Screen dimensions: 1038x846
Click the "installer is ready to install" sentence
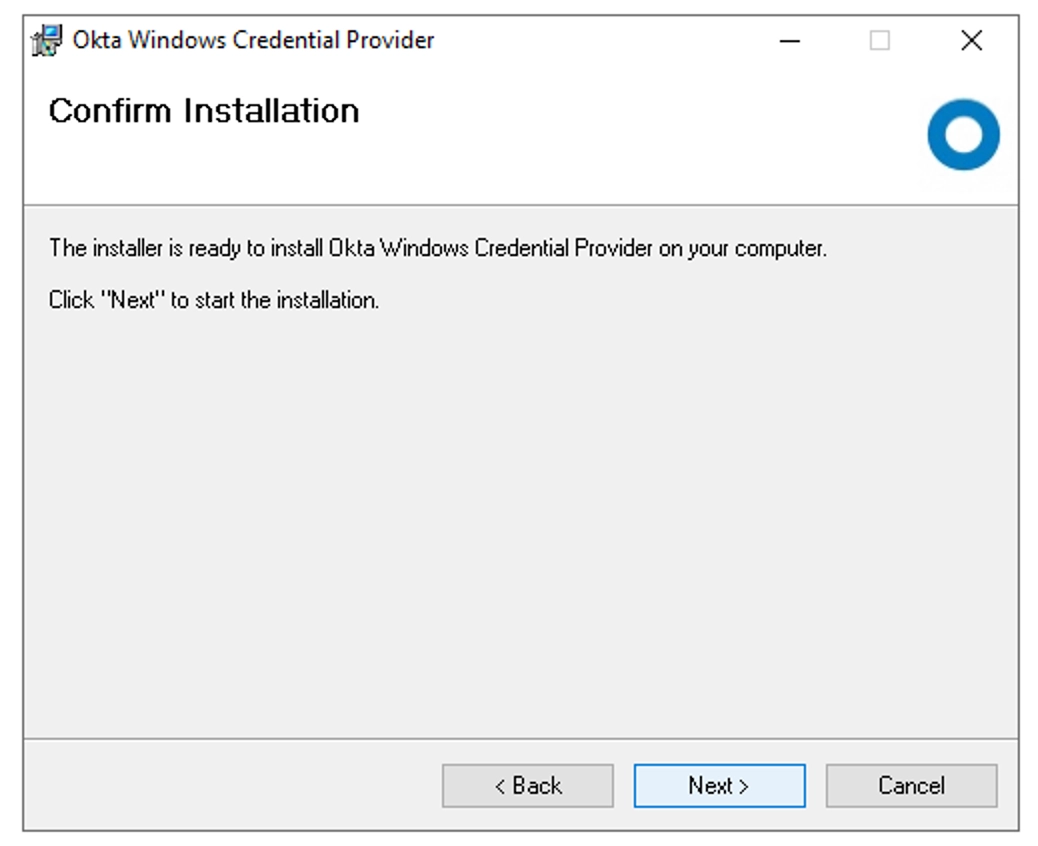438,249
